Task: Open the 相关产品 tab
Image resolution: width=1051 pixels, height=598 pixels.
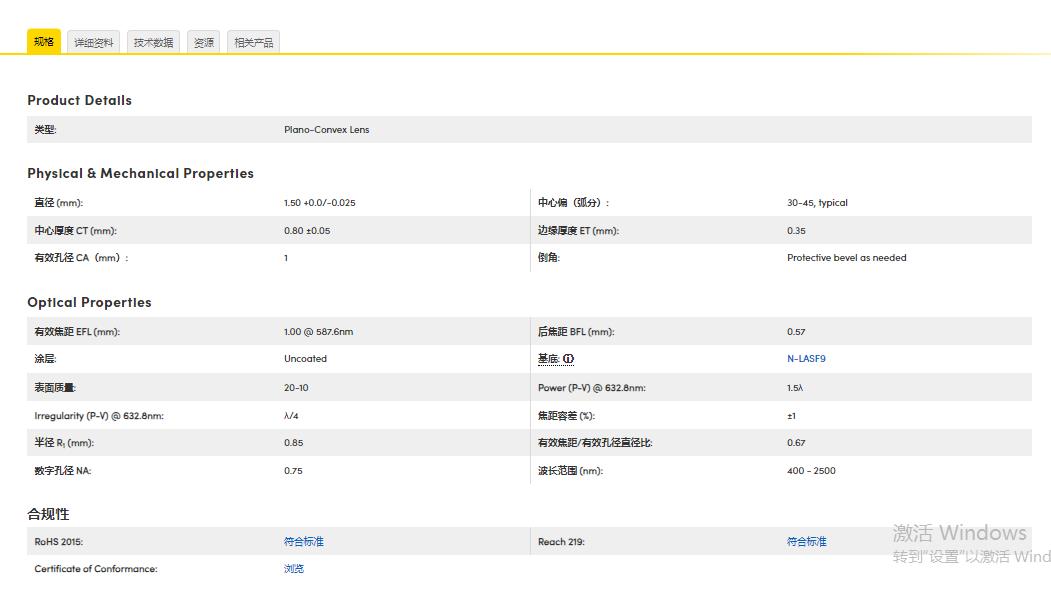Action: click(x=253, y=43)
